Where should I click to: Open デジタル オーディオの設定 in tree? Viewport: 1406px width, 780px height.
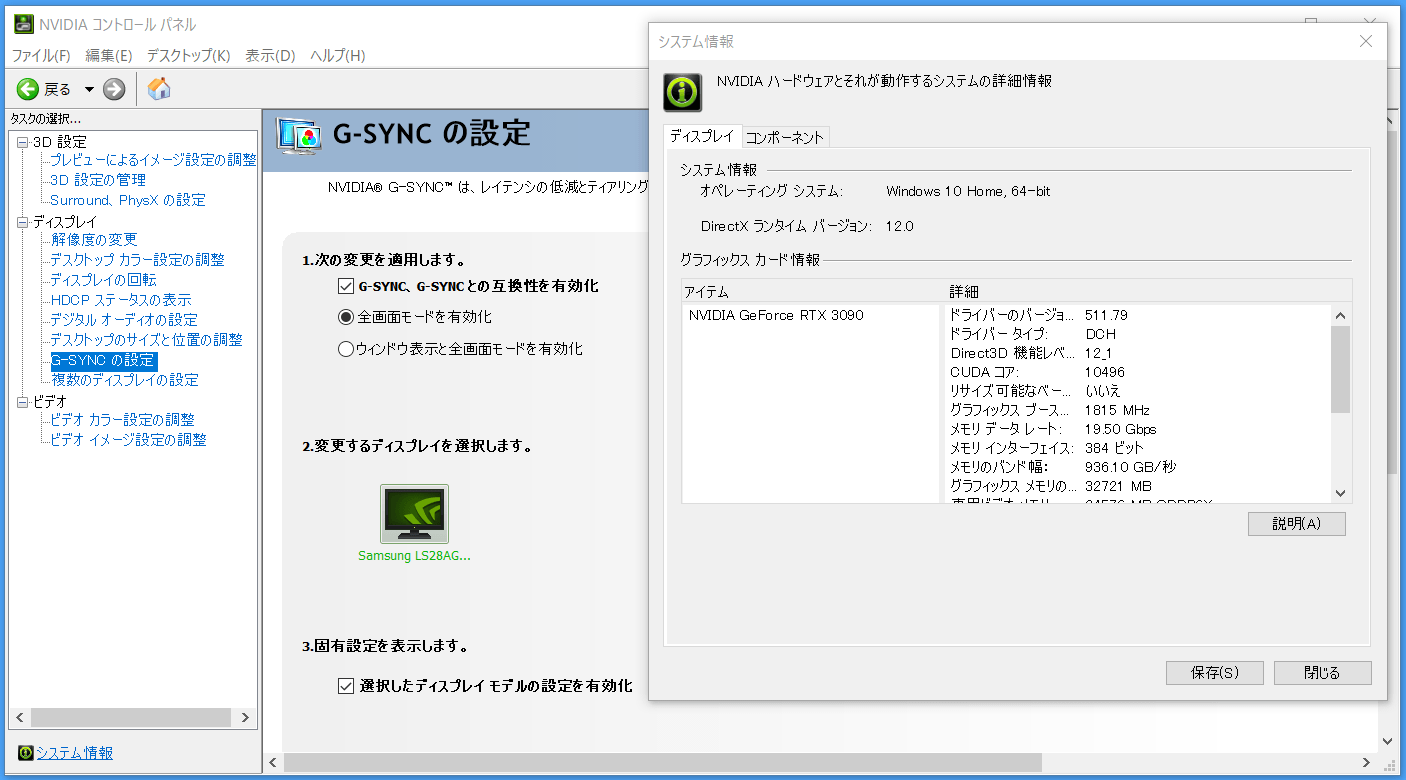(124, 320)
